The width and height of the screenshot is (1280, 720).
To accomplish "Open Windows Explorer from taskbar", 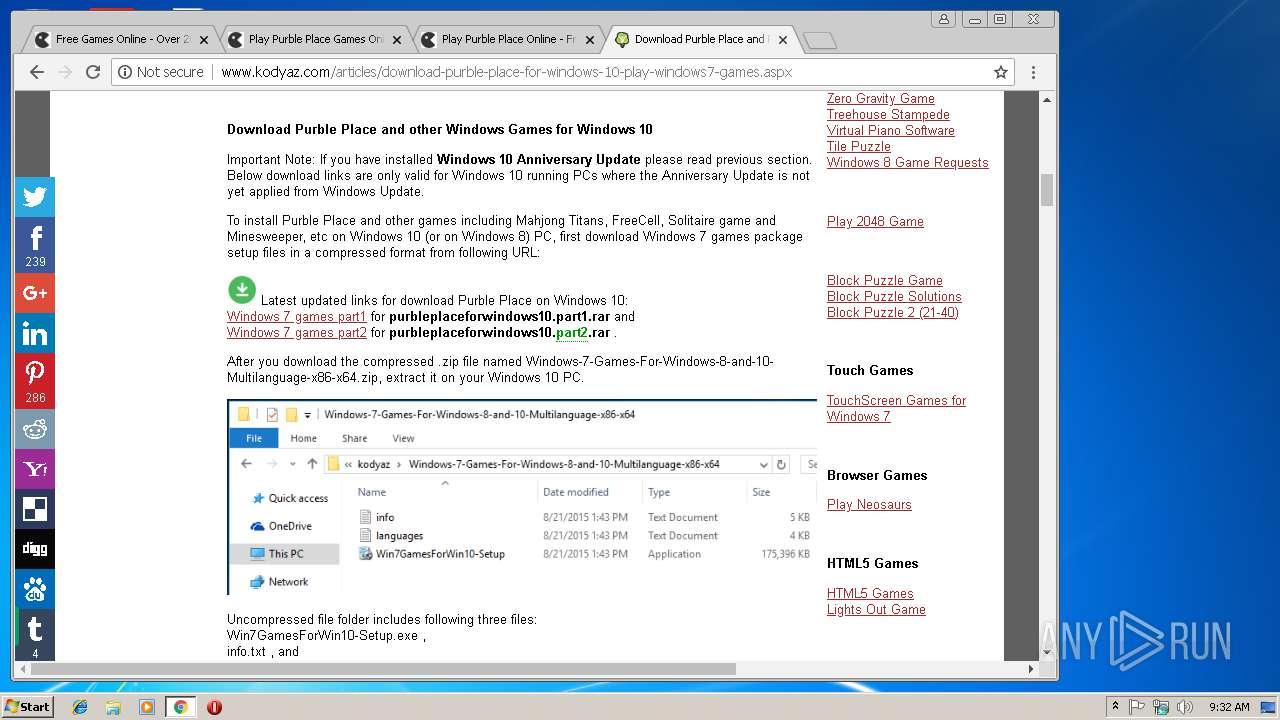I will tap(113, 707).
